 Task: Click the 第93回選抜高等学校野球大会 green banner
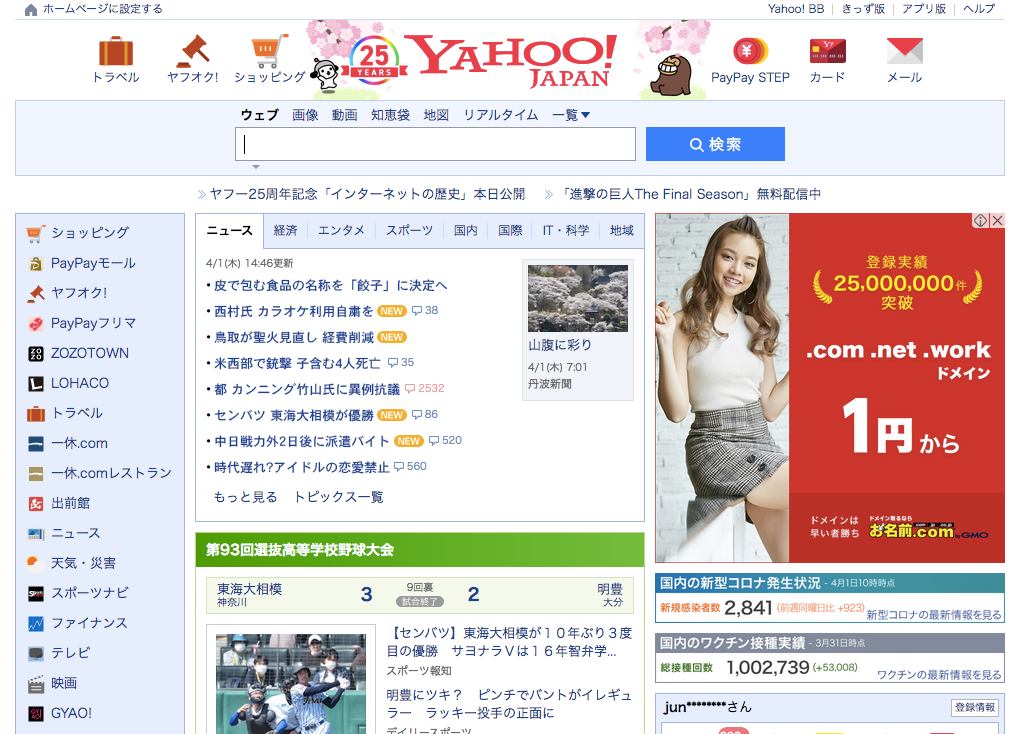420,550
